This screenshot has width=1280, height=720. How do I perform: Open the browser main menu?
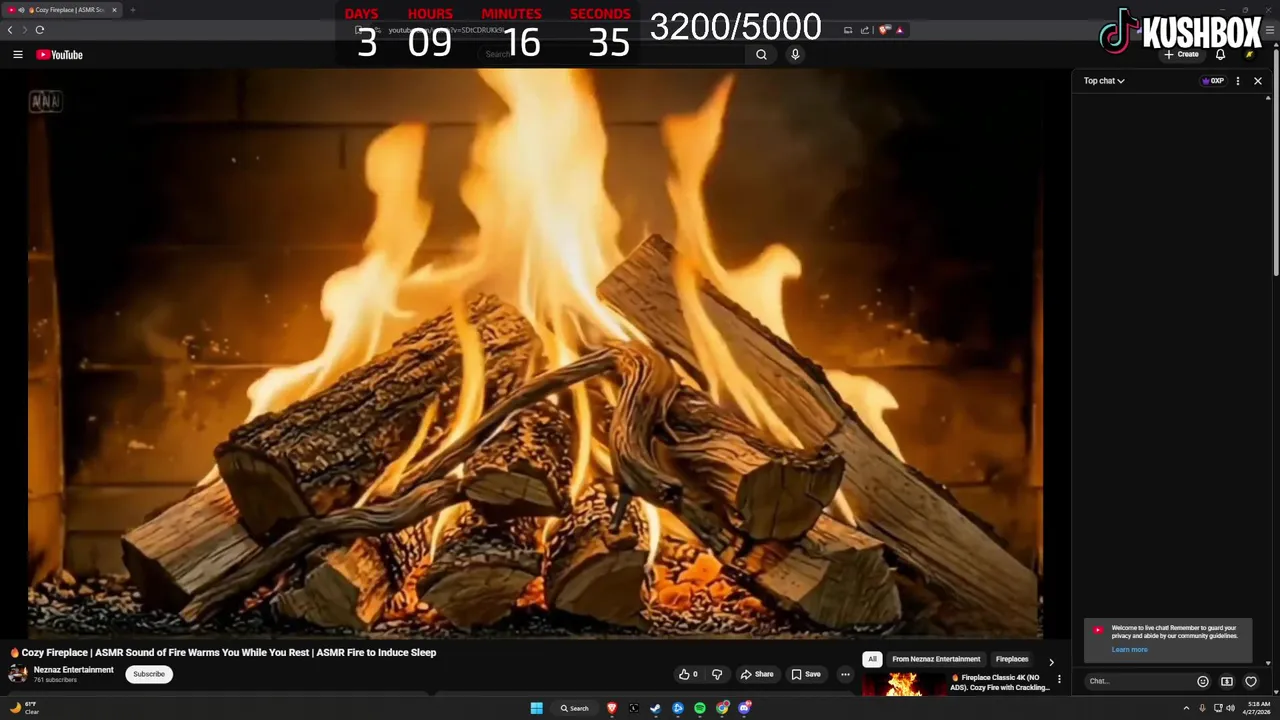(1269, 30)
